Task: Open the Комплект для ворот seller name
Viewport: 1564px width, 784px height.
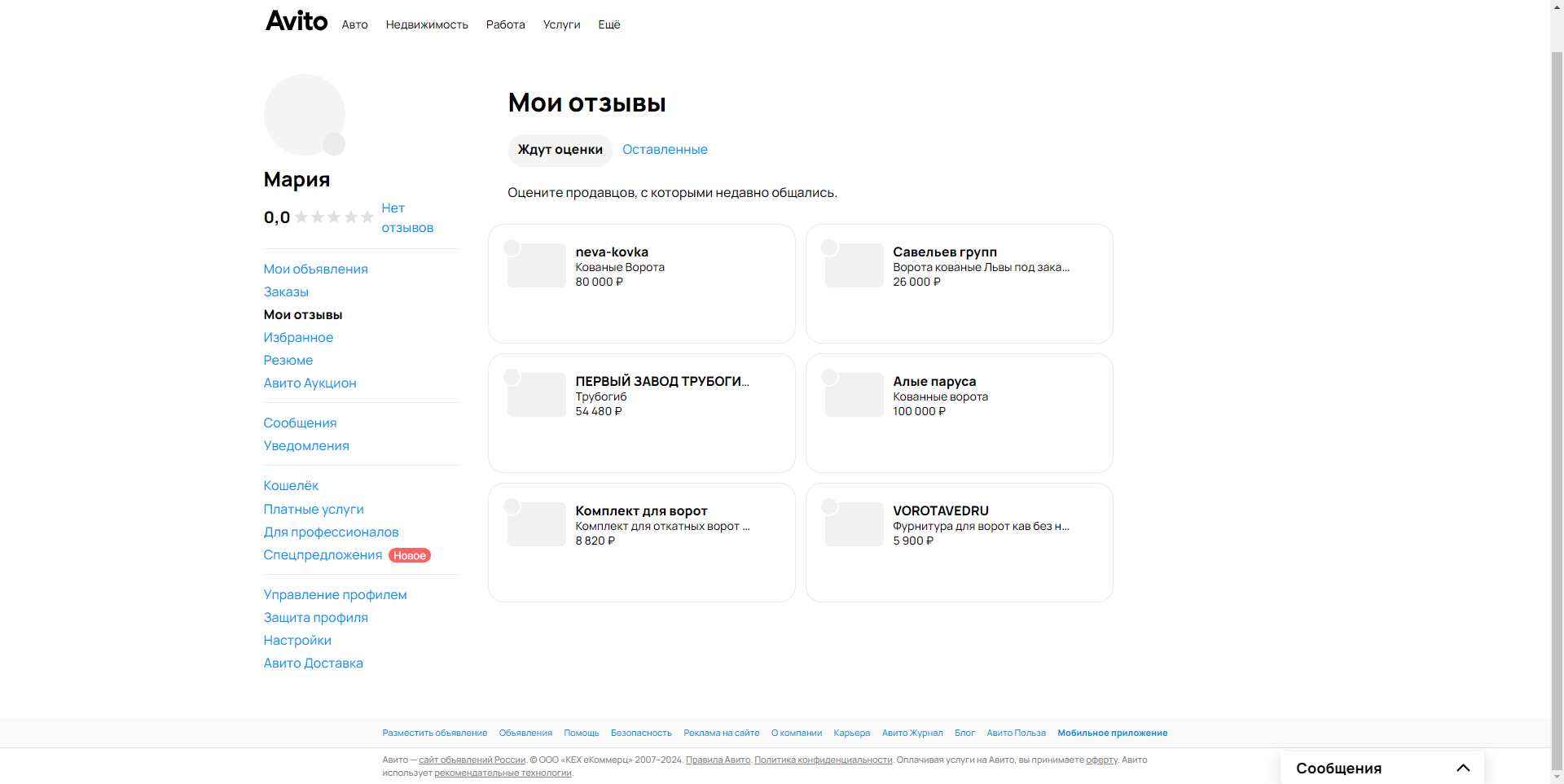Action: [x=641, y=511]
